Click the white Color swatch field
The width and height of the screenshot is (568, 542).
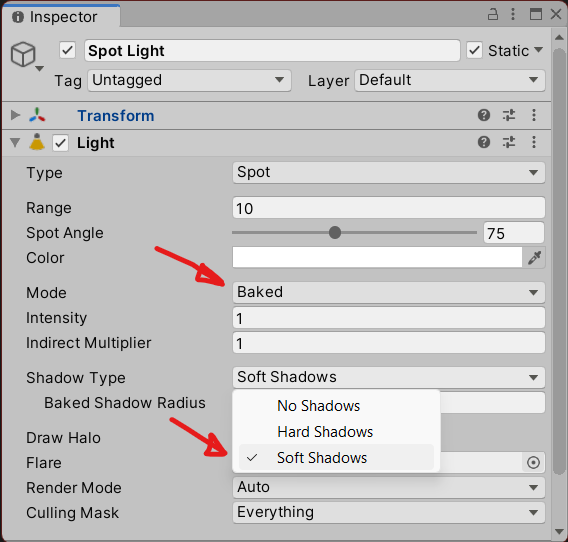point(377,258)
